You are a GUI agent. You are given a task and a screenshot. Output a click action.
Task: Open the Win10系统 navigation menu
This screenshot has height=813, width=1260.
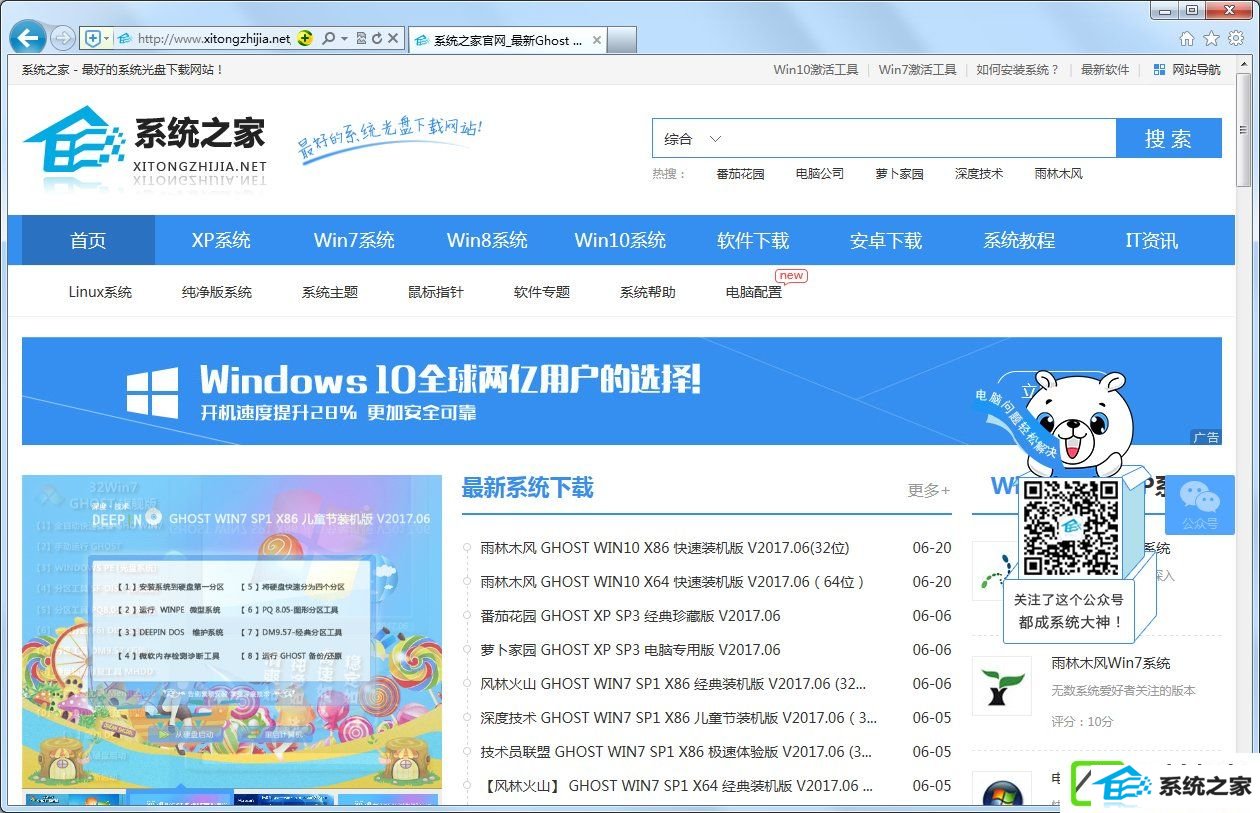click(x=620, y=240)
